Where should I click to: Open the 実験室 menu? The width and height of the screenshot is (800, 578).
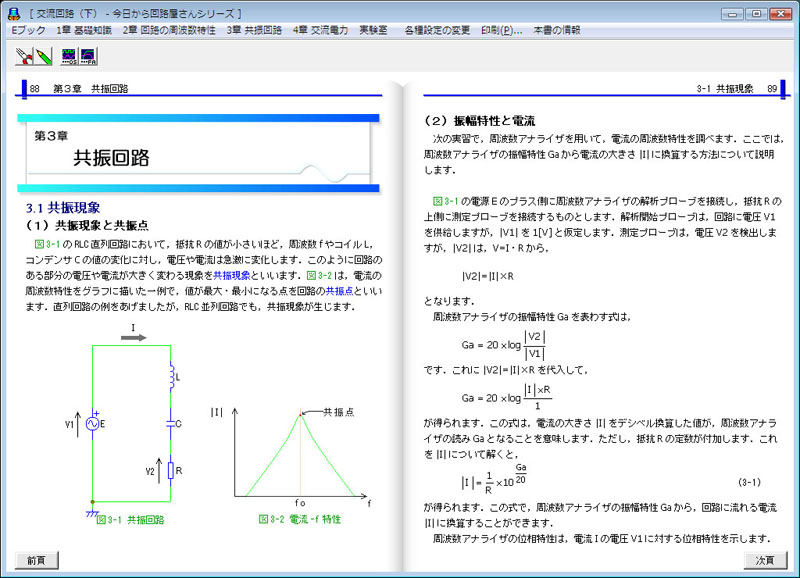(x=373, y=31)
